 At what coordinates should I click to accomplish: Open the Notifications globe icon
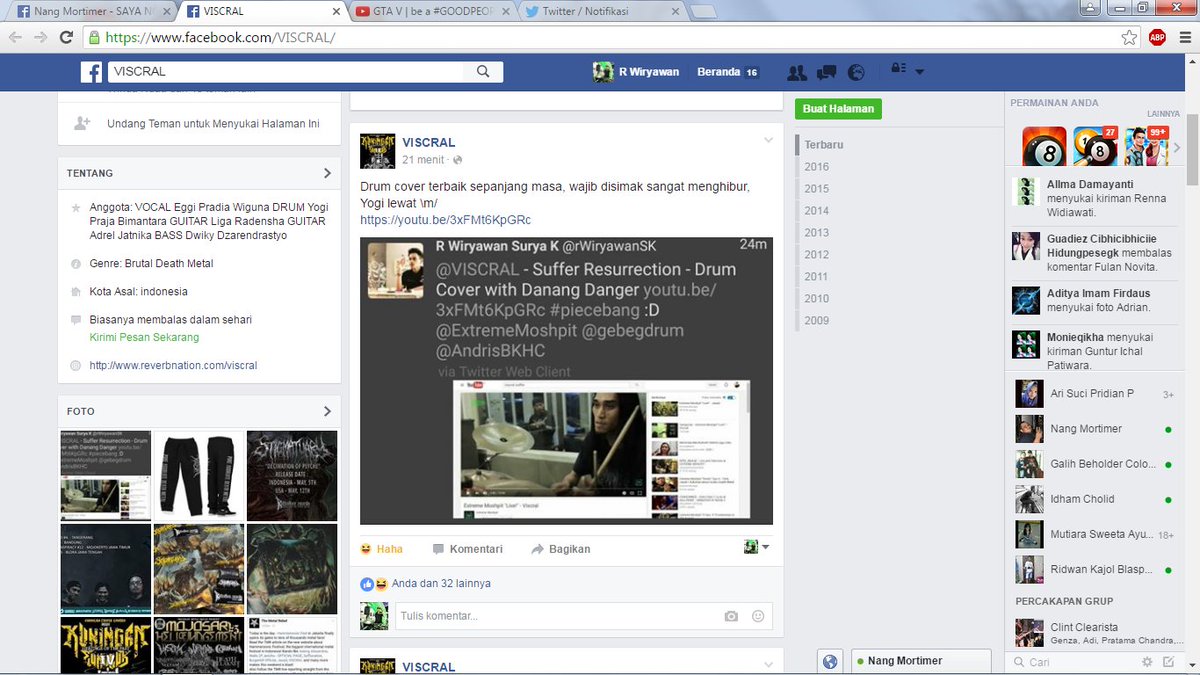856,72
